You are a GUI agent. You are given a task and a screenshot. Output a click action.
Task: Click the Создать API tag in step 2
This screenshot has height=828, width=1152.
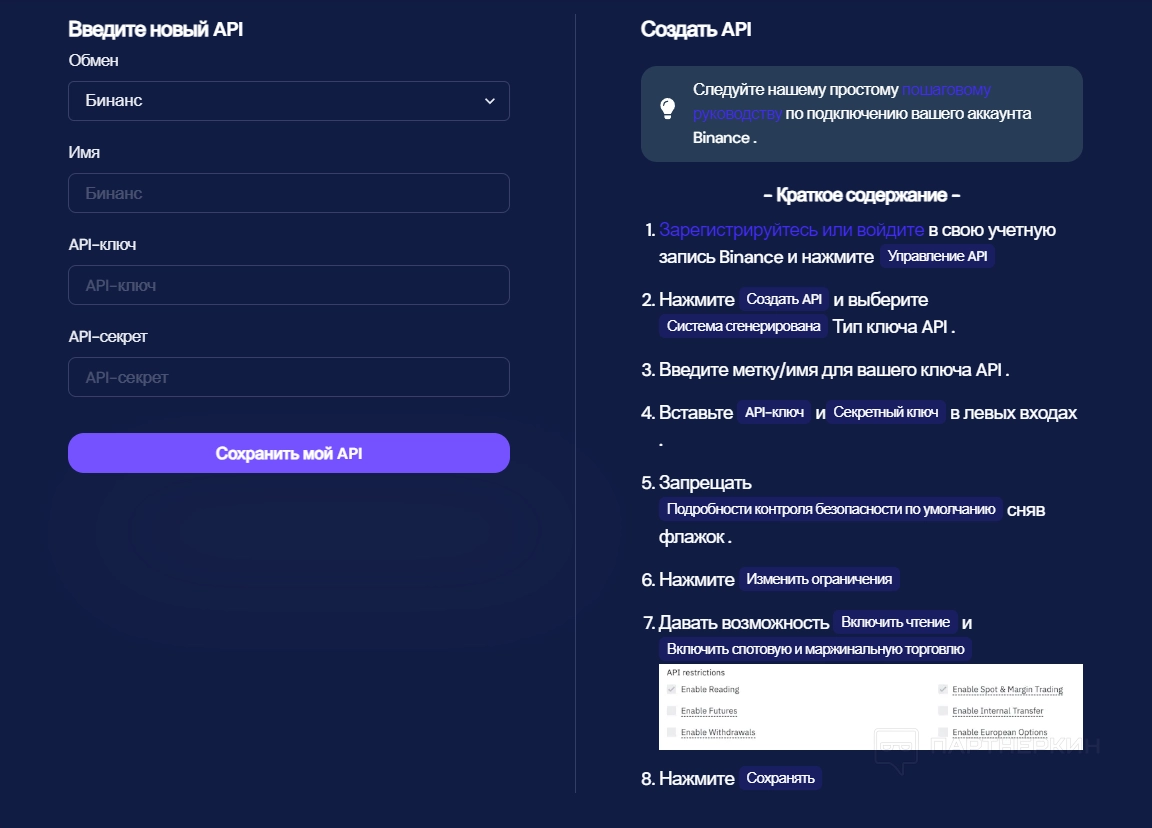pyautogui.click(x=784, y=299)
